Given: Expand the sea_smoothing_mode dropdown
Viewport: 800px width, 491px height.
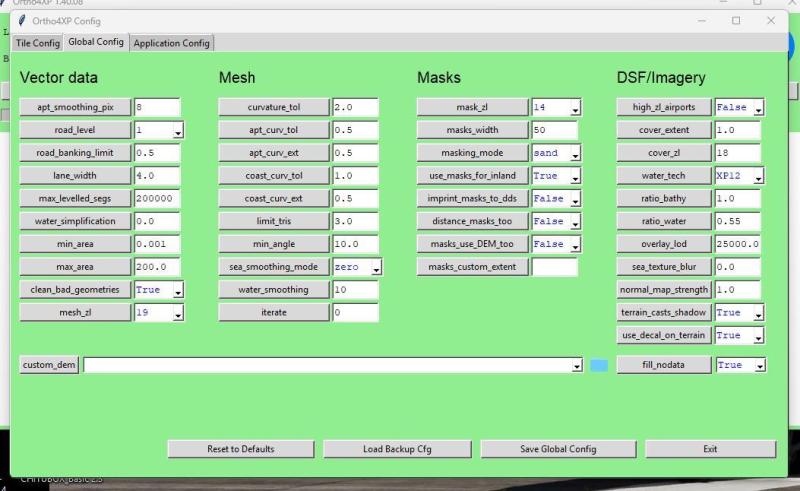Looking at the screenshot, I should point(376,268).
